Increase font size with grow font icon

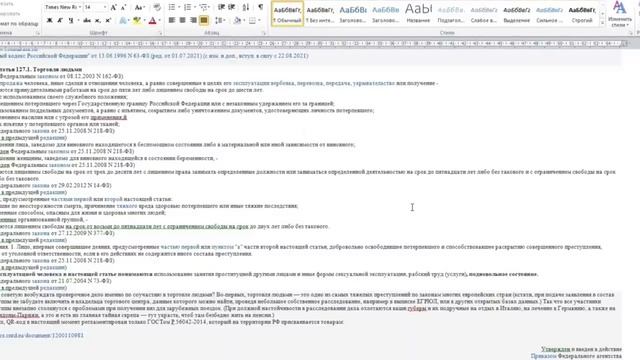pyautogui.click(x=114, y=7)
